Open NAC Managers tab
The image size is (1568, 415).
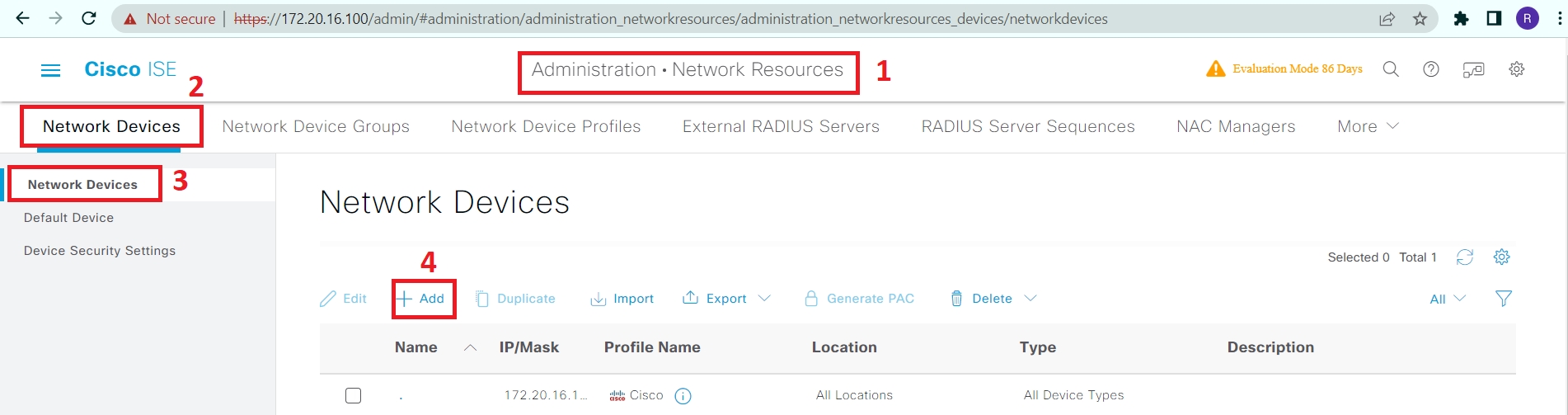pyautogui.click(x=1236, y=126)
